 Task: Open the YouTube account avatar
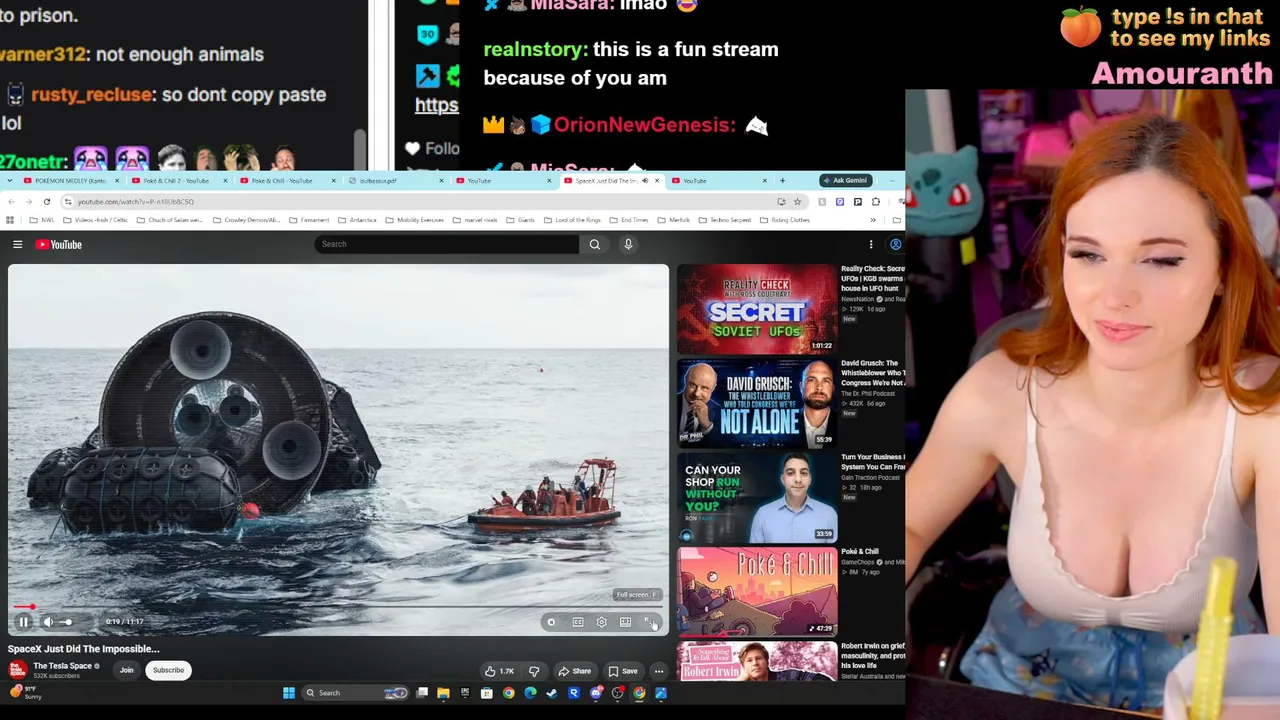896,244
